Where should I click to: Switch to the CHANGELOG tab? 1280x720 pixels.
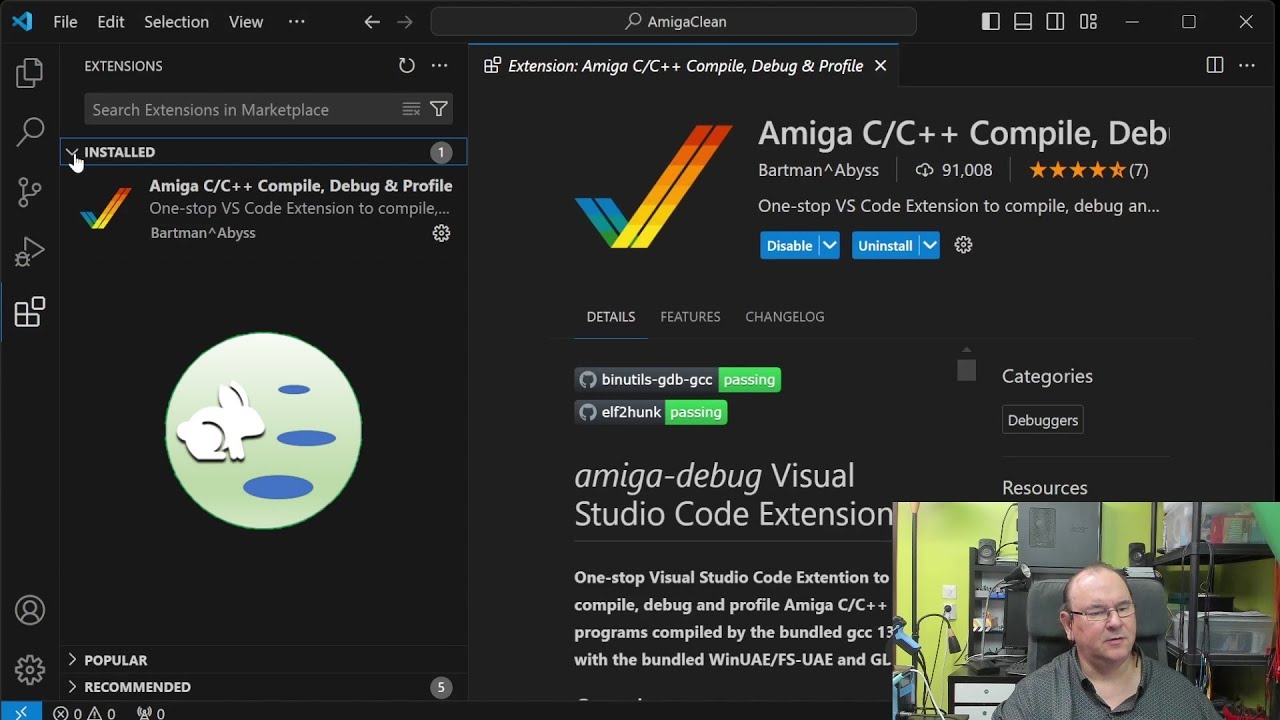tap(785, 316)
